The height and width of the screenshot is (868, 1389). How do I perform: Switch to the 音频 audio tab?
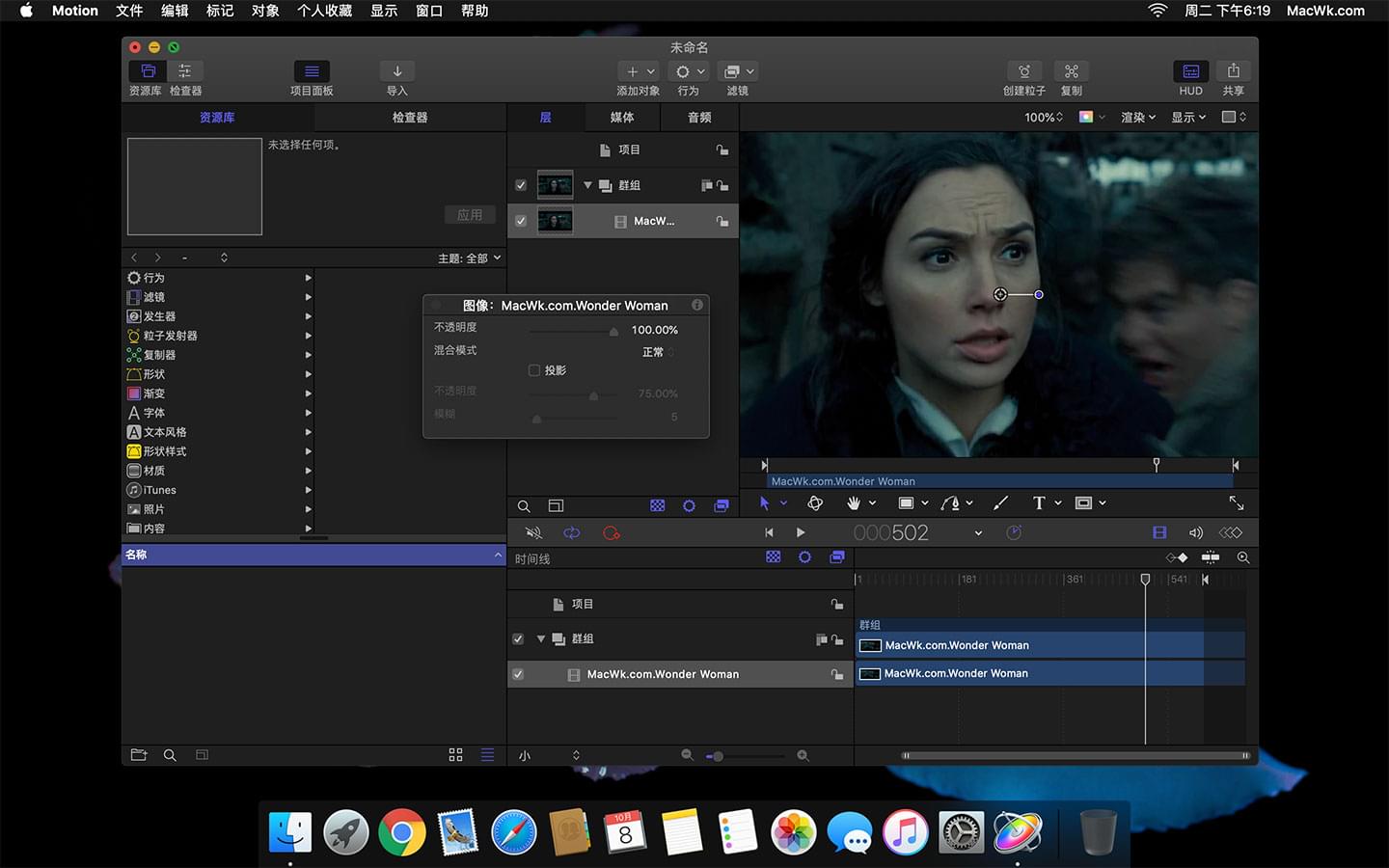click(x=699, y=117)
